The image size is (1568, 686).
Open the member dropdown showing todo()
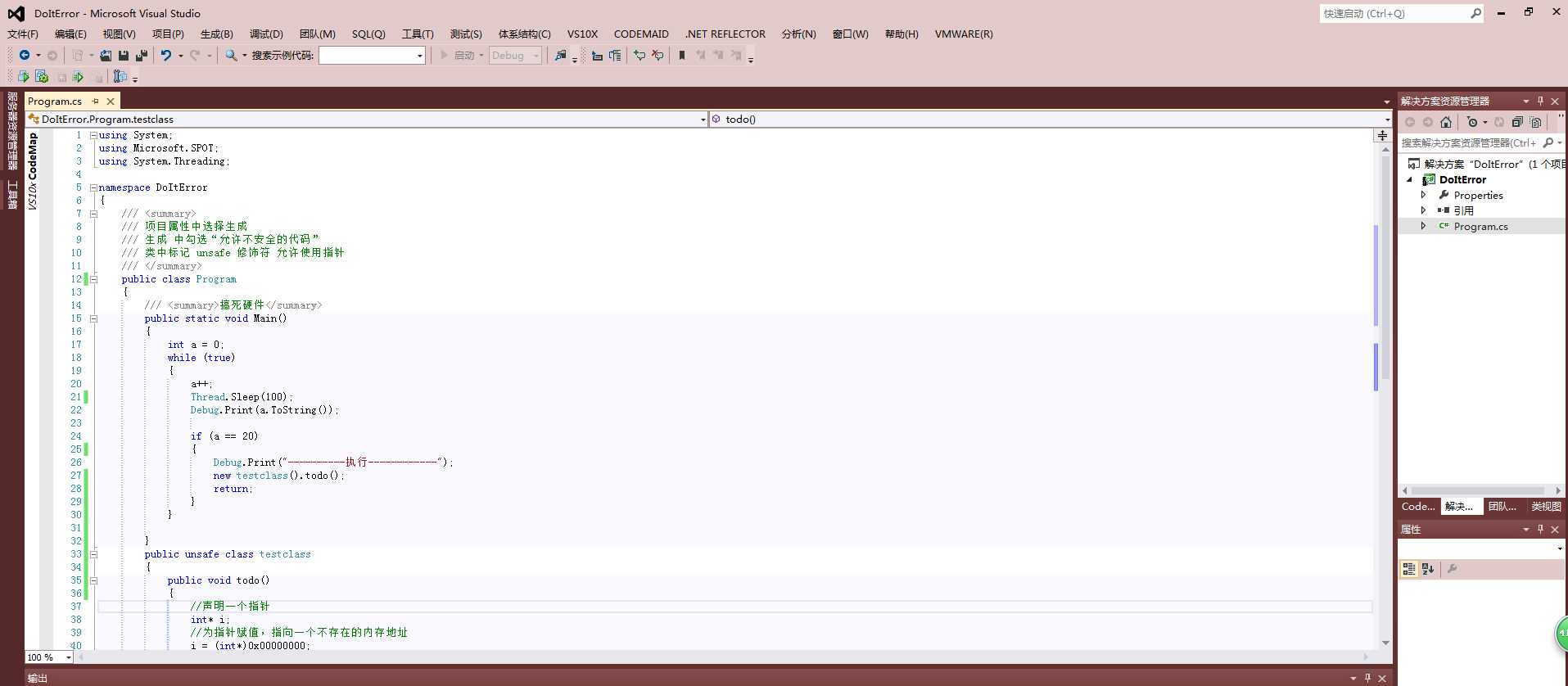[1386, 119]
